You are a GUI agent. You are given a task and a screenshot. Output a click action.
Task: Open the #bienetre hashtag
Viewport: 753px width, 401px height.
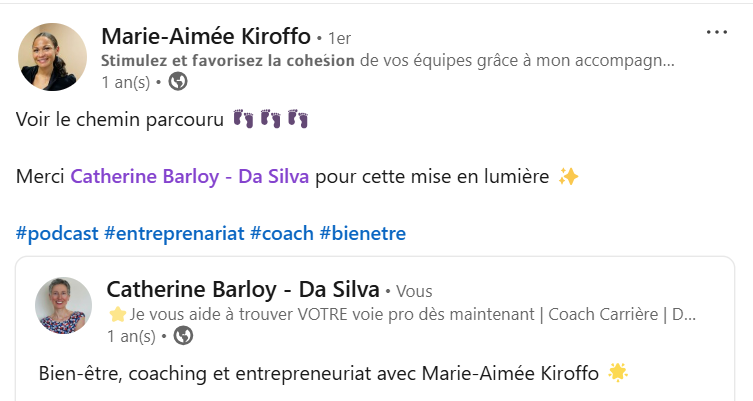[363, 234]
